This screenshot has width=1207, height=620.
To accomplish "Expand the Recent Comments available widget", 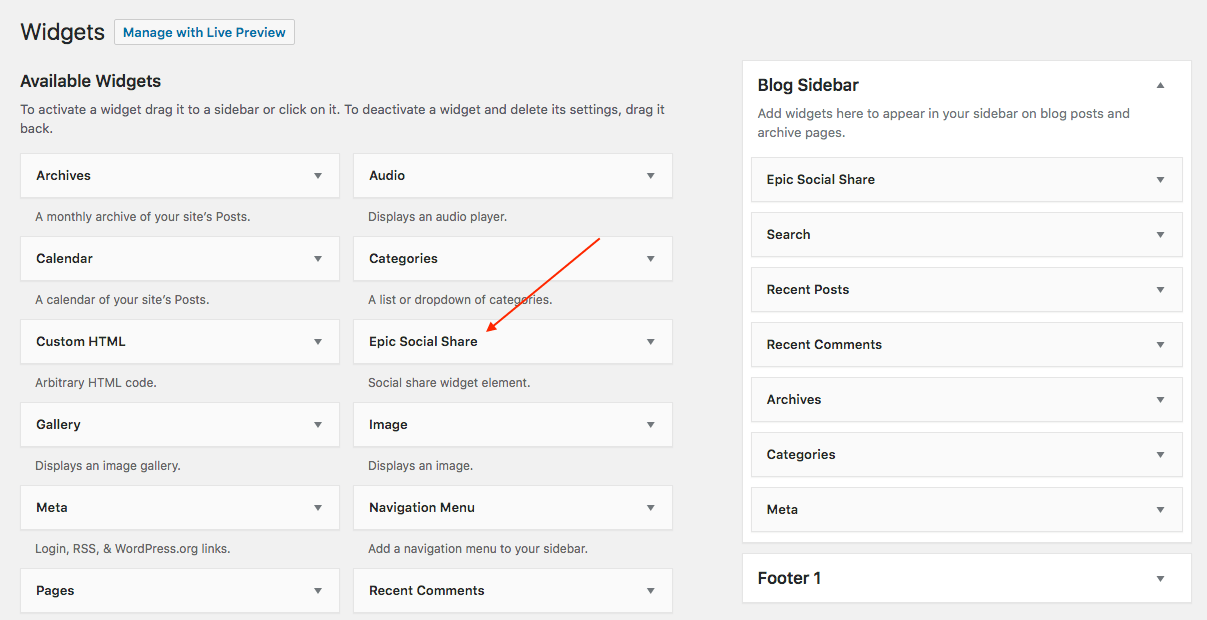I will pyautogui.click(x=651, y=591).
